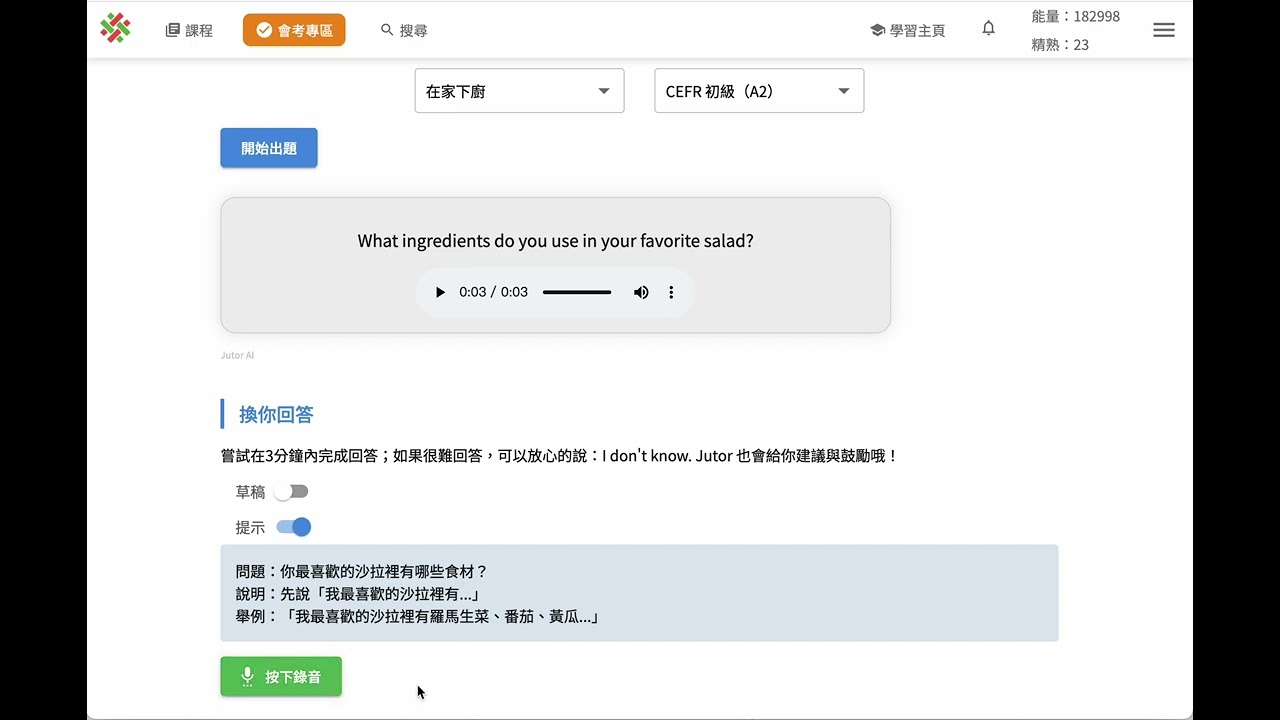The height and width of the screenshot is (720, 1280).
Task: Open audio player more options
Action: click(x=671, y=292)
